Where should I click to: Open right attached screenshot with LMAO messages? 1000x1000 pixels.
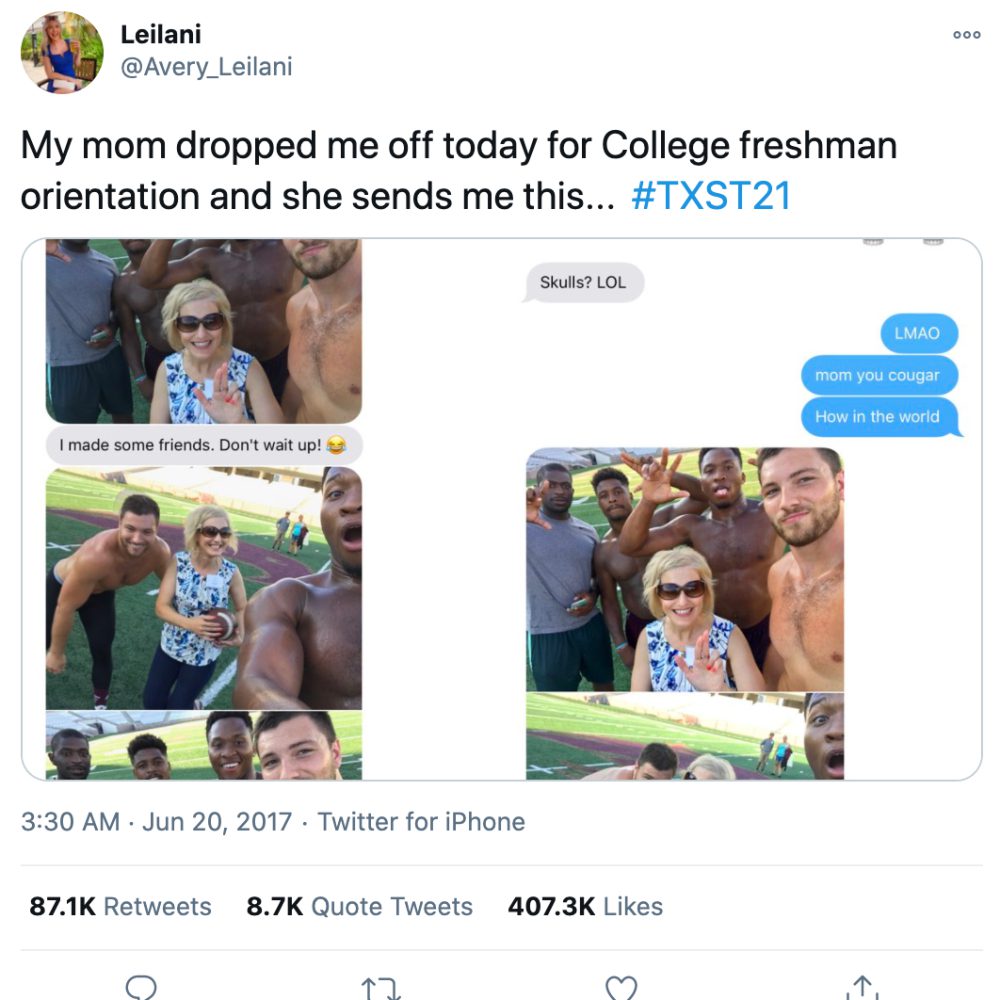coord(742,510)
